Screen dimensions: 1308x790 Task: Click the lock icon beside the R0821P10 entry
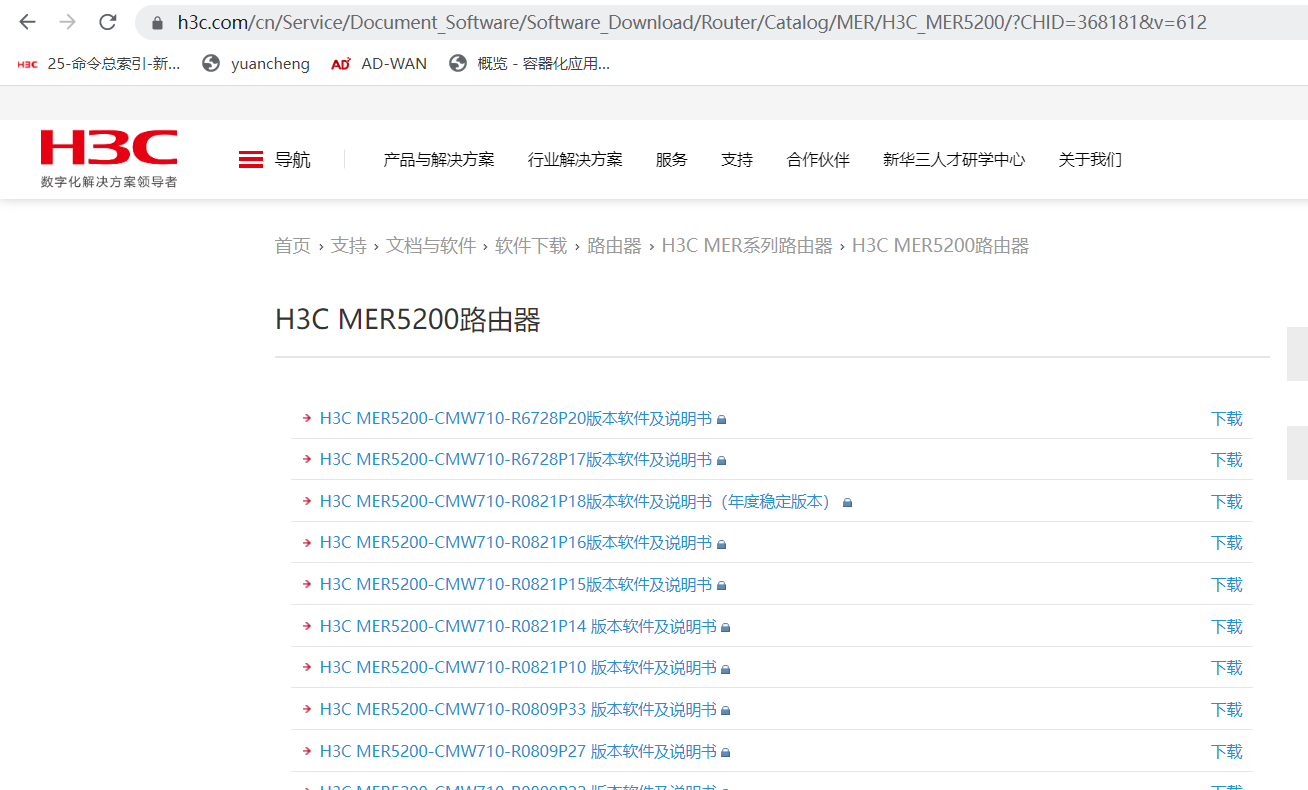click(726, 669)
